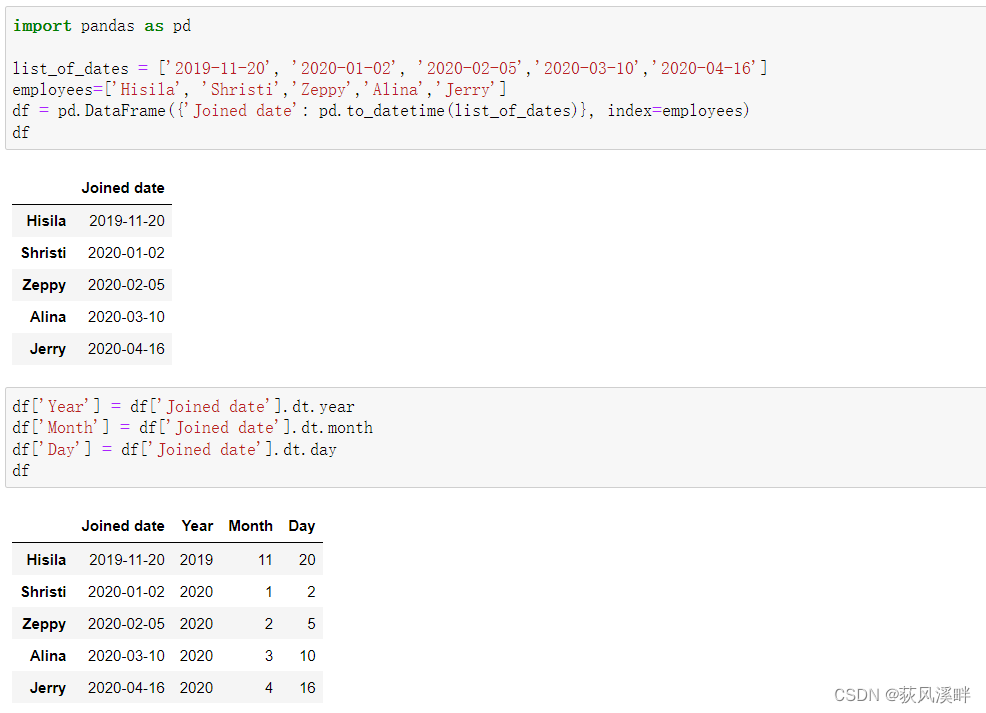Screen dimensions: 986x713
Task: Click Hisila row label in second table
Action: [x=46, y=560]
